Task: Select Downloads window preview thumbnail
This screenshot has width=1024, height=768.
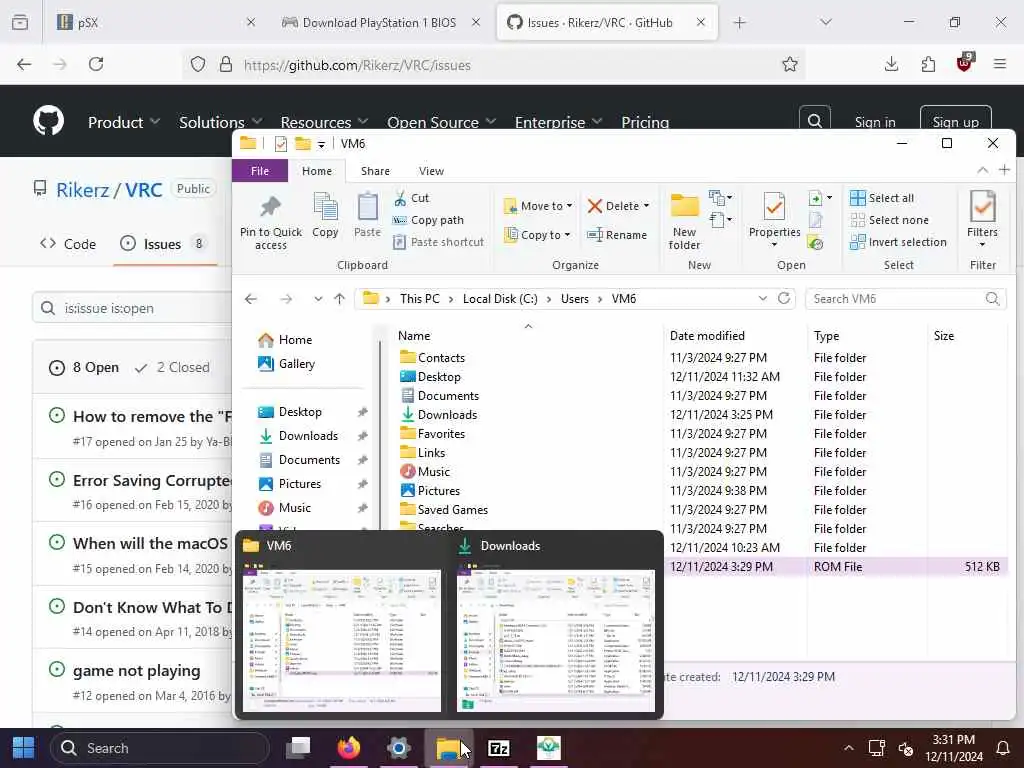Action: pos(556,641)
